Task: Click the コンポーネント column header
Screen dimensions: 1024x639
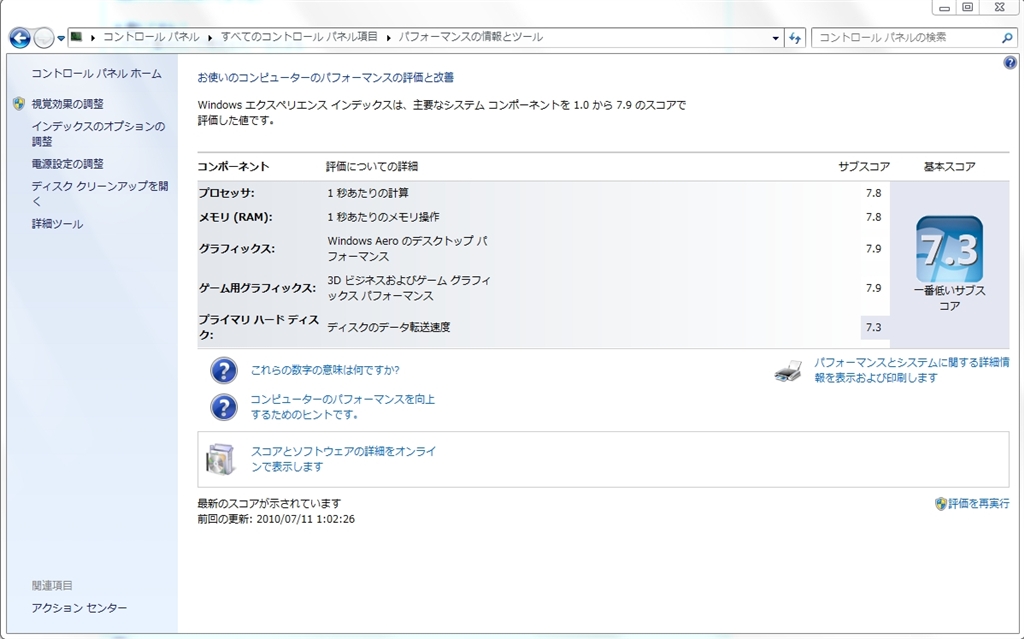Action: (233, 167)
